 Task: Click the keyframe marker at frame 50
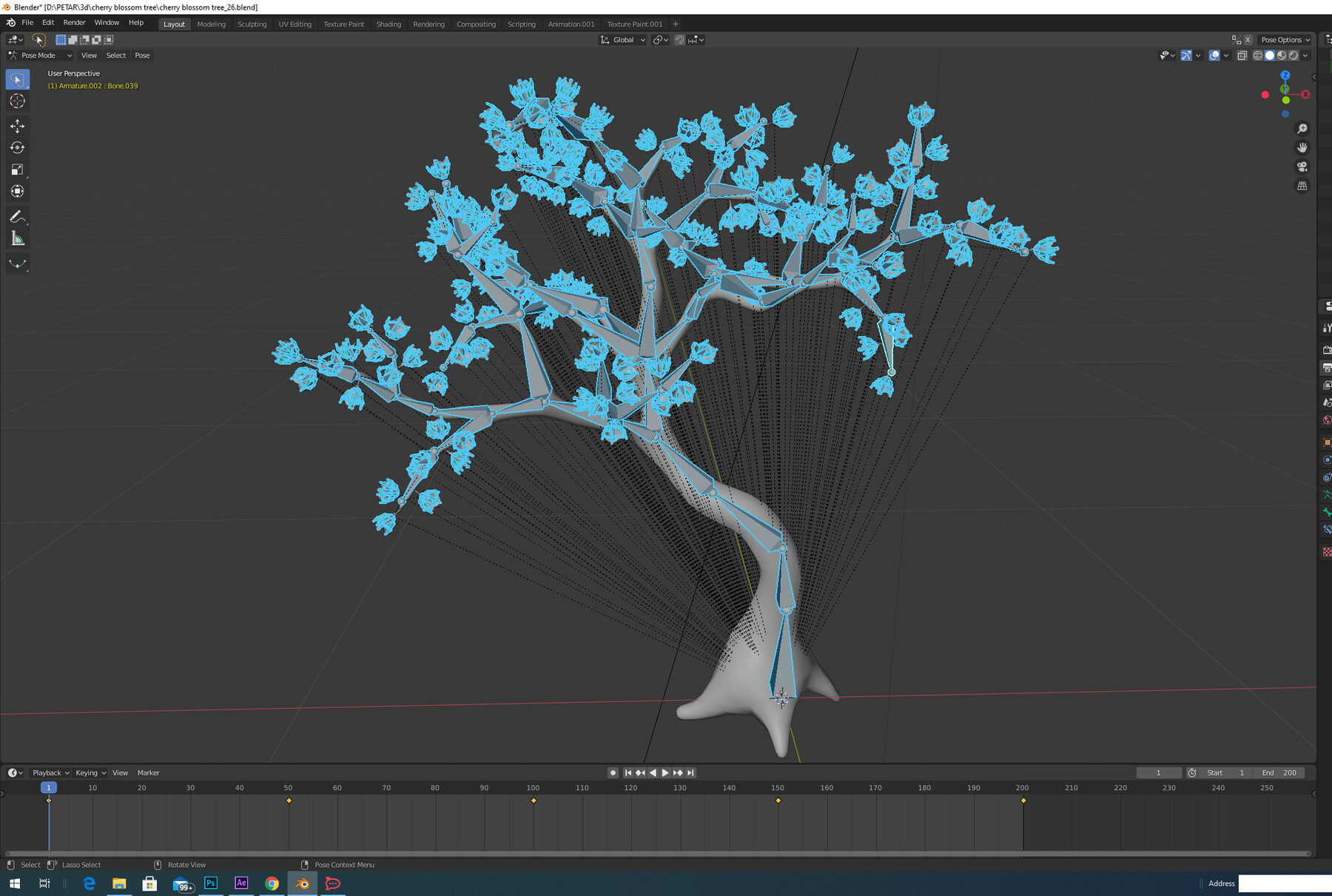(x=289, y=800)
